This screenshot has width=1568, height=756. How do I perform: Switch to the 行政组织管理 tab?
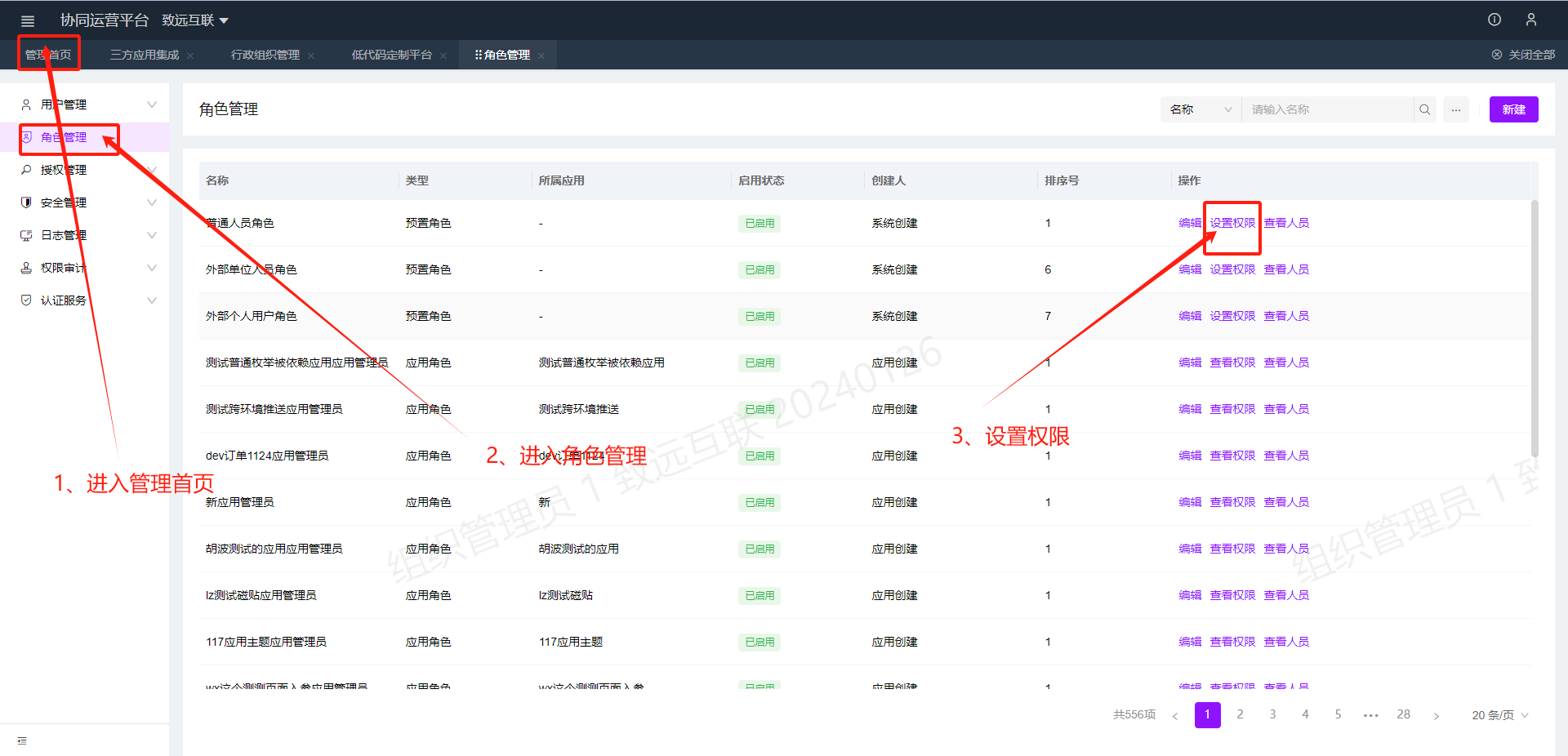click(x=265, y=55)
